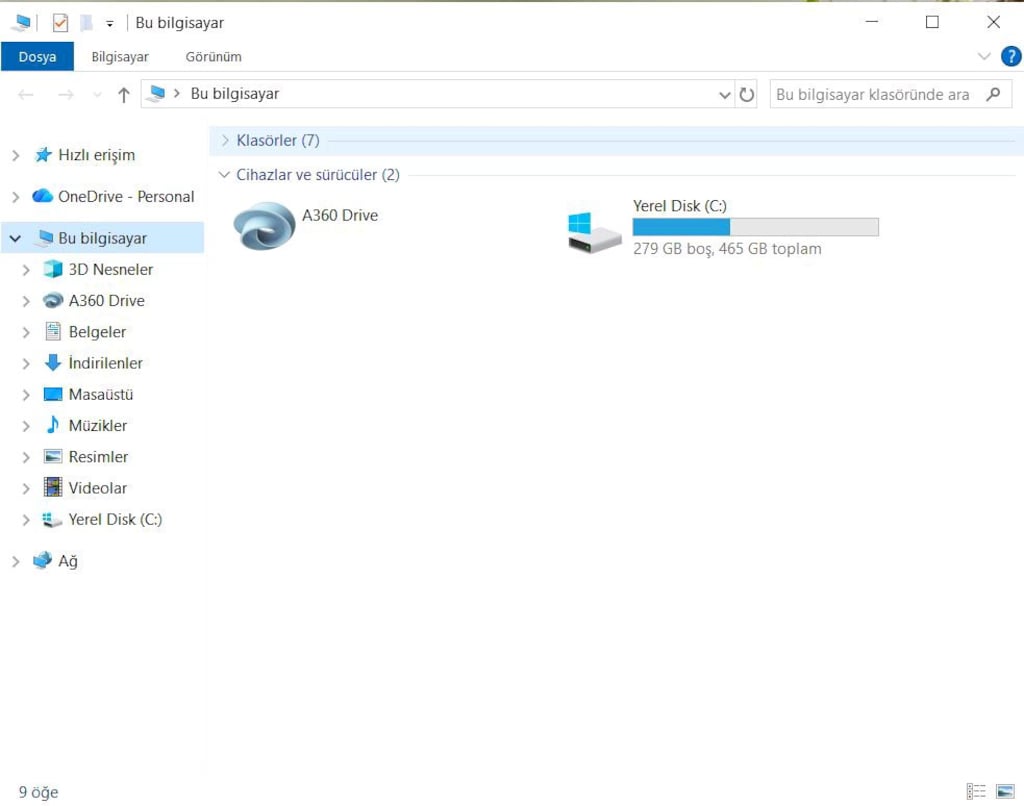Viewport: 1024px width, 806px height.
Task: Click the search magnifier icon
Action: click(x=993, y=95)
